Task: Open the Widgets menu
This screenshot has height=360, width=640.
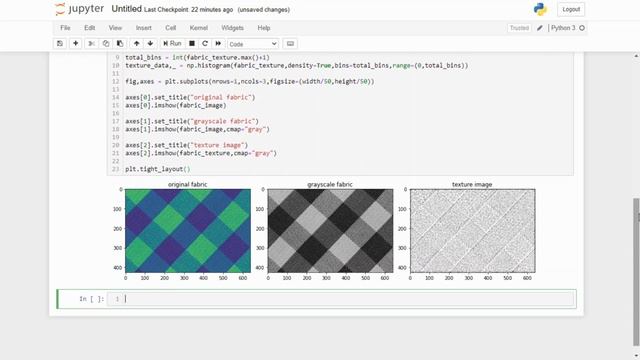Action: tap(232, 28)
